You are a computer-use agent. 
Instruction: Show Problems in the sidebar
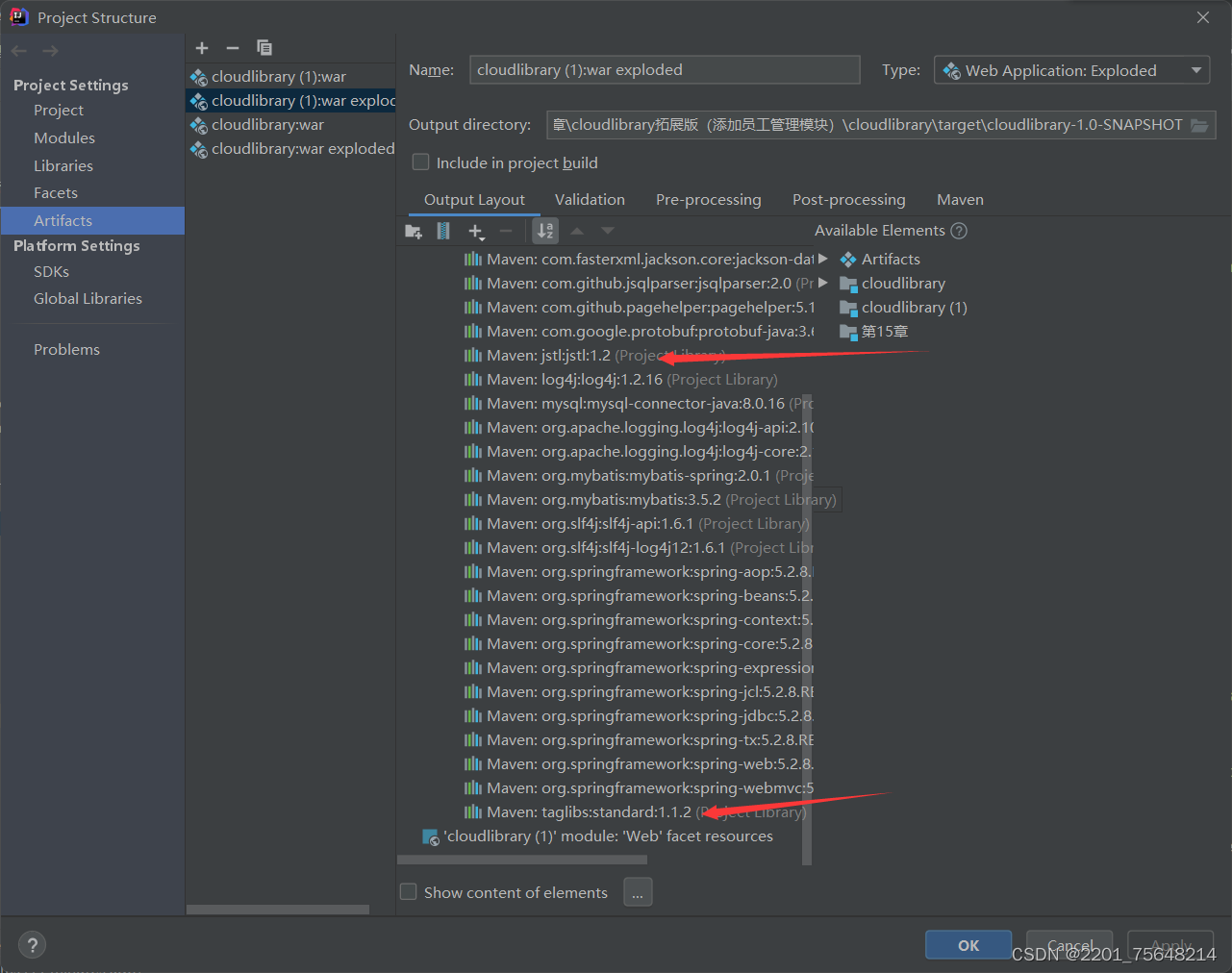tap(66, 350)
